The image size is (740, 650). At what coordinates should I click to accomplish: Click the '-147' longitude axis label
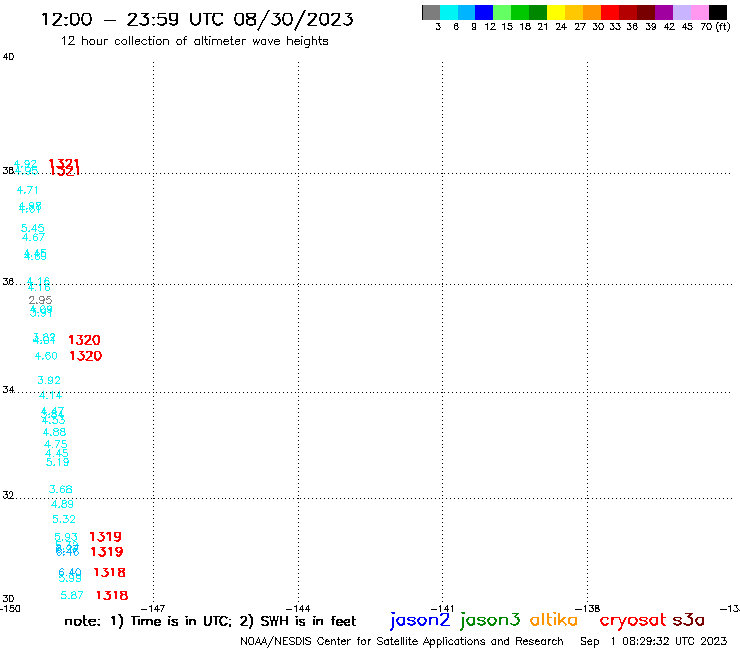[153, 608]
